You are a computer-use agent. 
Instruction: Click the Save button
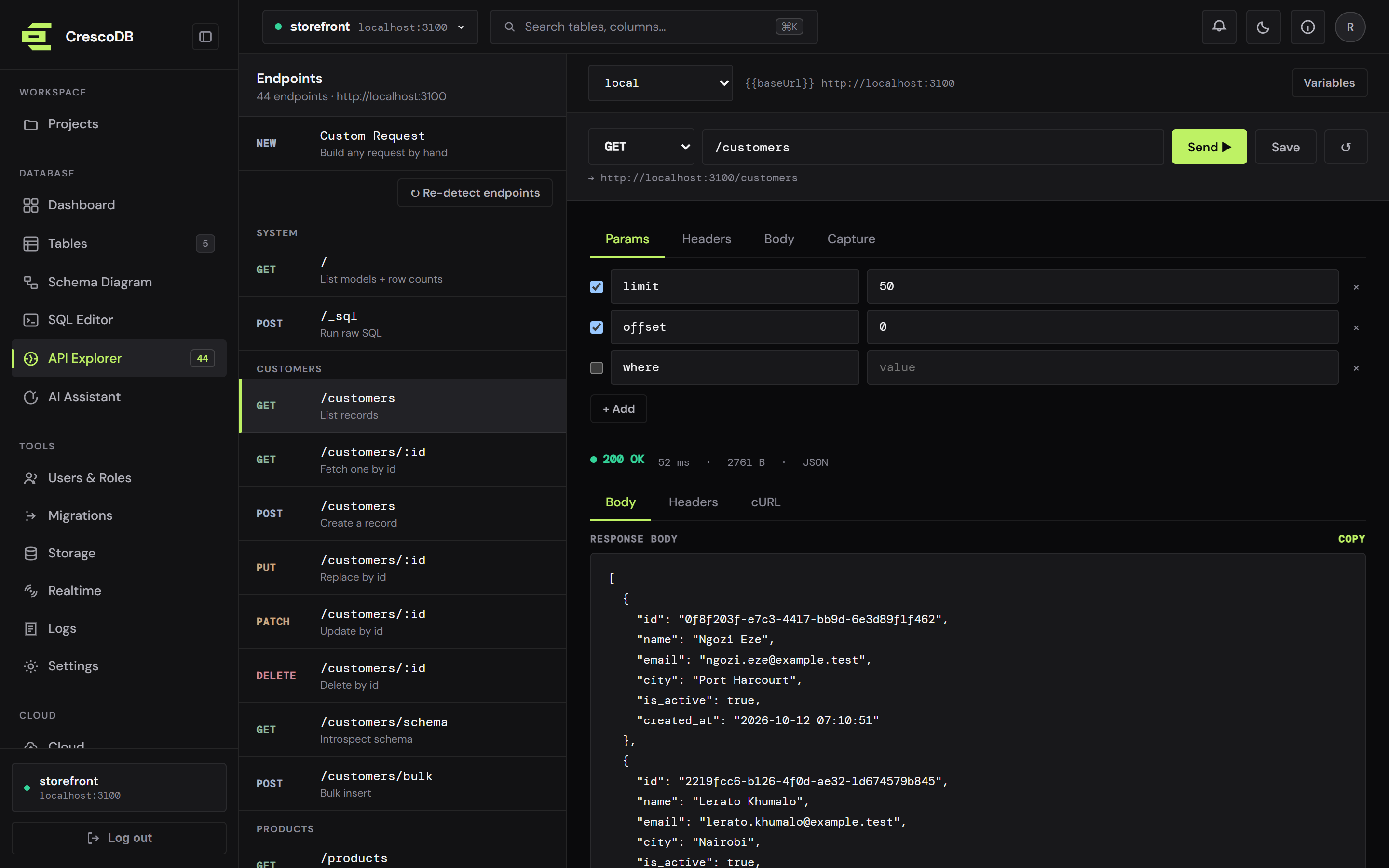[x=1285, y=147]
